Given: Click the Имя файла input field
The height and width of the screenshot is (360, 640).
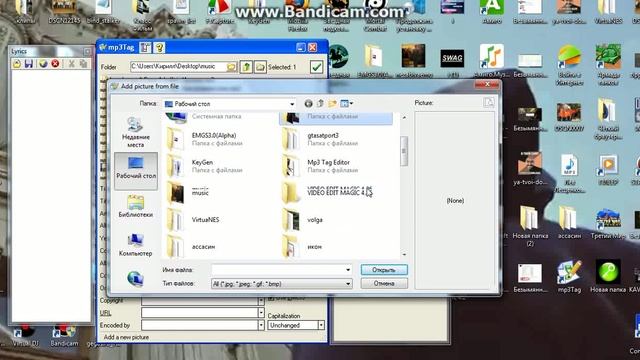Looking at the screenshot, I should pyautogui.click(x=278, y=270).
